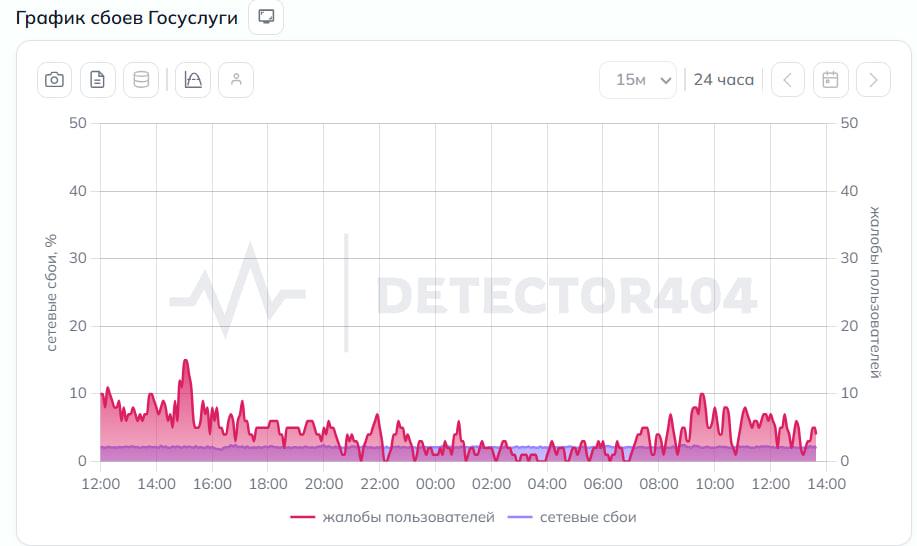Image resolution: width=917 pixels, height=546 pixels.
Task: Open the calendar date picker
Action: coord(830,80)
